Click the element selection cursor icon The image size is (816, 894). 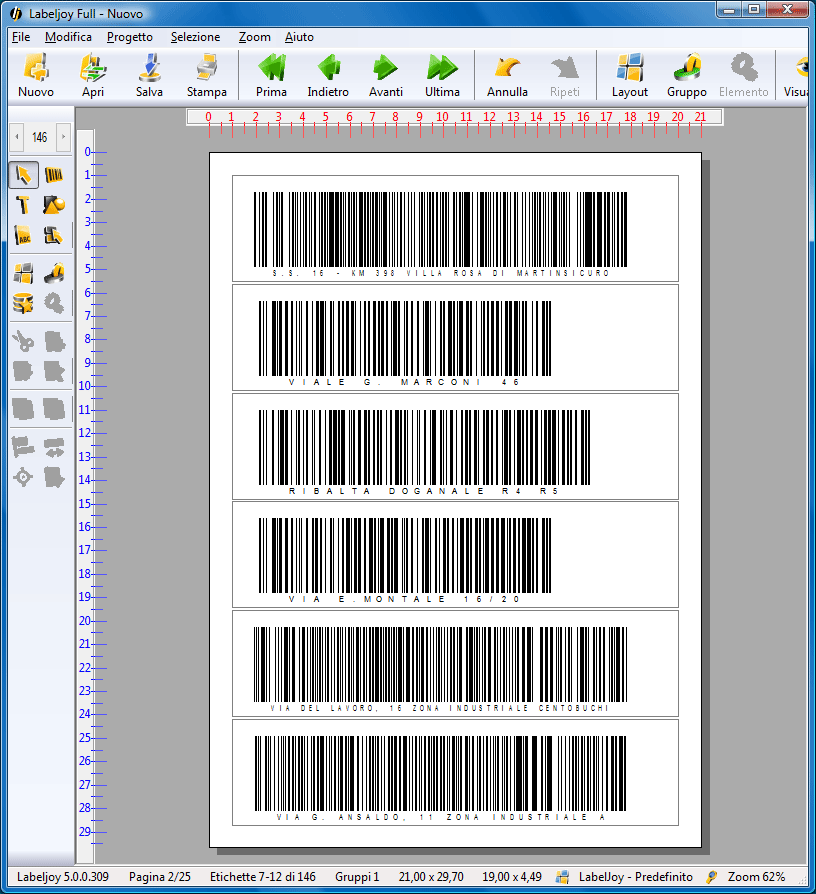(54, 235)
